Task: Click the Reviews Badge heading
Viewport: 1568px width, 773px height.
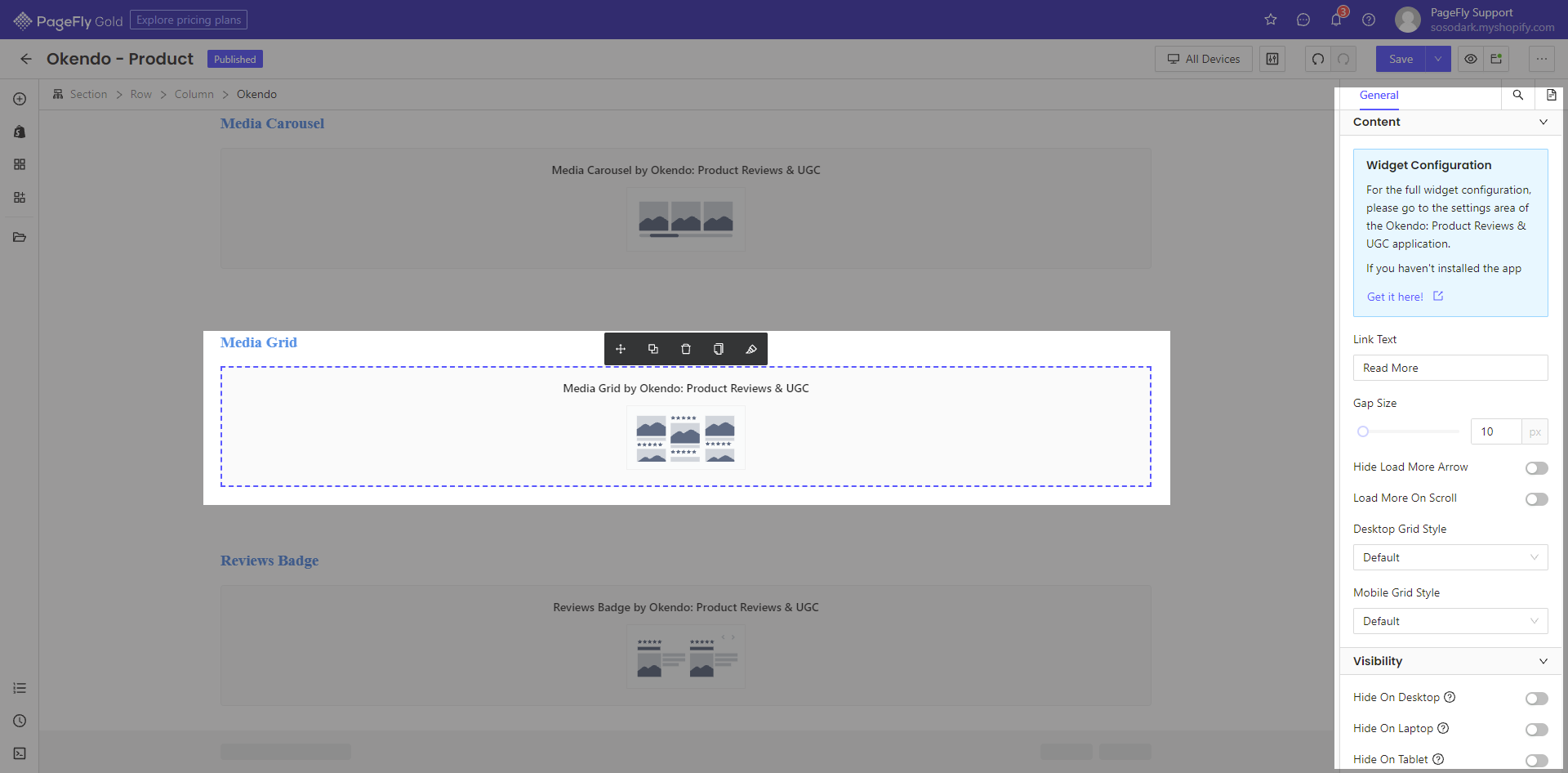Action: [x=269, y=561]
